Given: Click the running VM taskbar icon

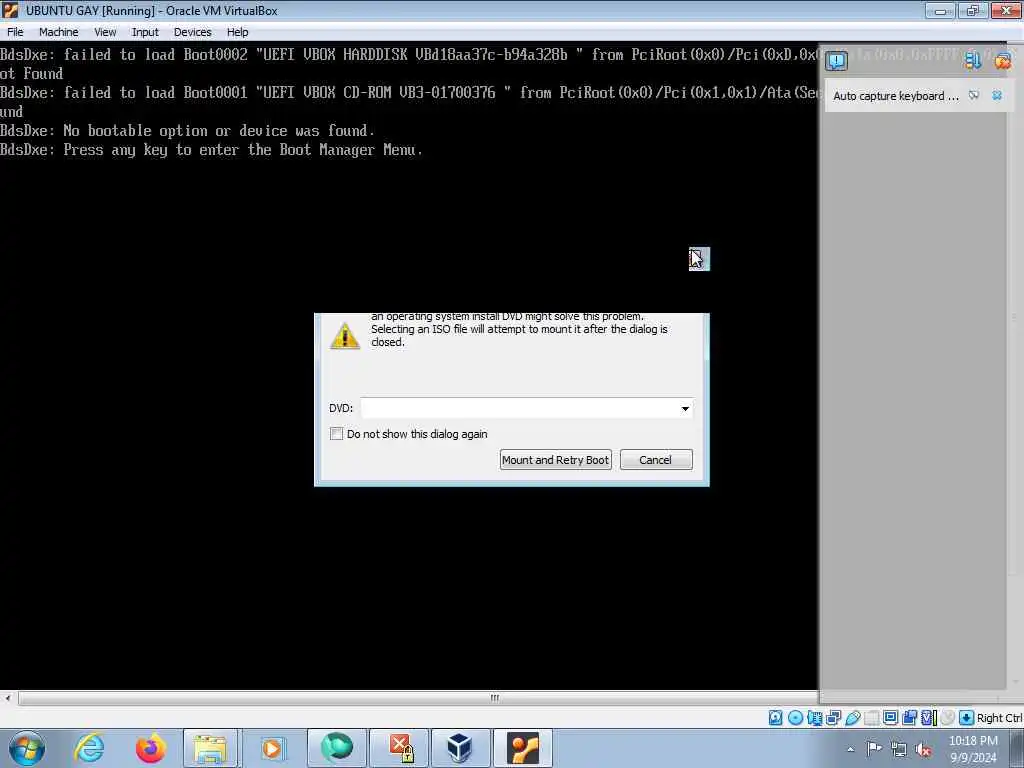Looking at the screenshot, I should pos(523,748).
